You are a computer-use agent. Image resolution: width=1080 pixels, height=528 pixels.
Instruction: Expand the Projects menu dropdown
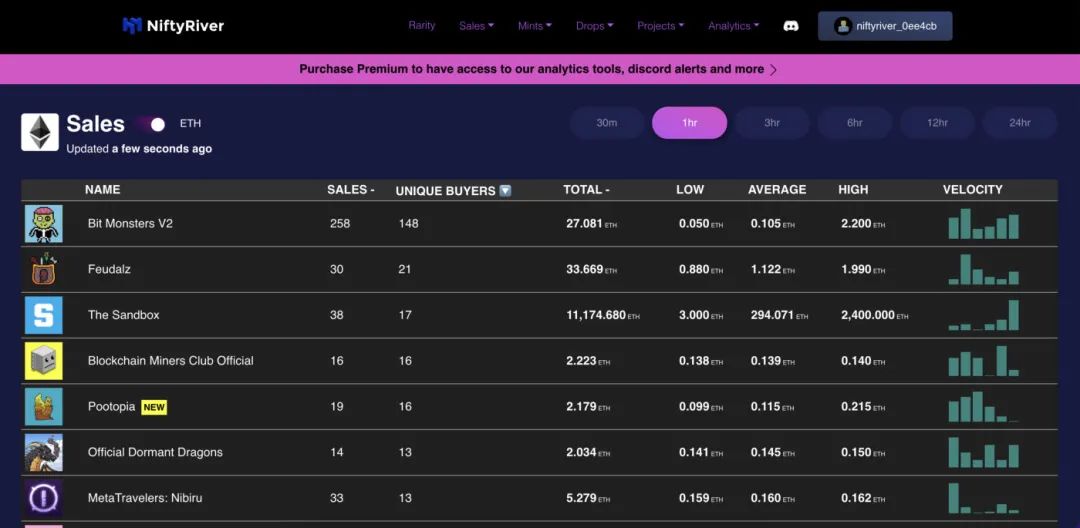(661, 26)
